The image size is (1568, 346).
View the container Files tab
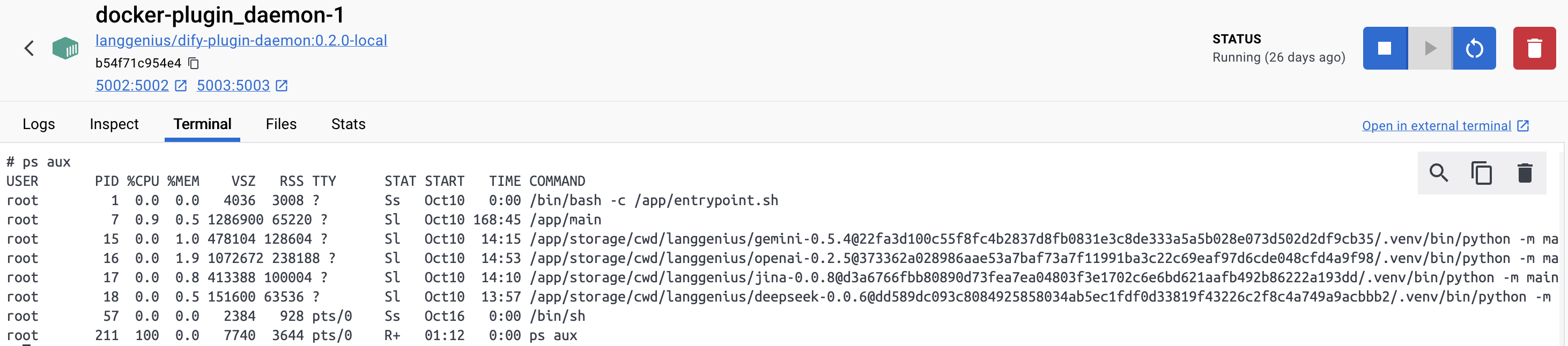pyautogui.click(x=280, y=124)
